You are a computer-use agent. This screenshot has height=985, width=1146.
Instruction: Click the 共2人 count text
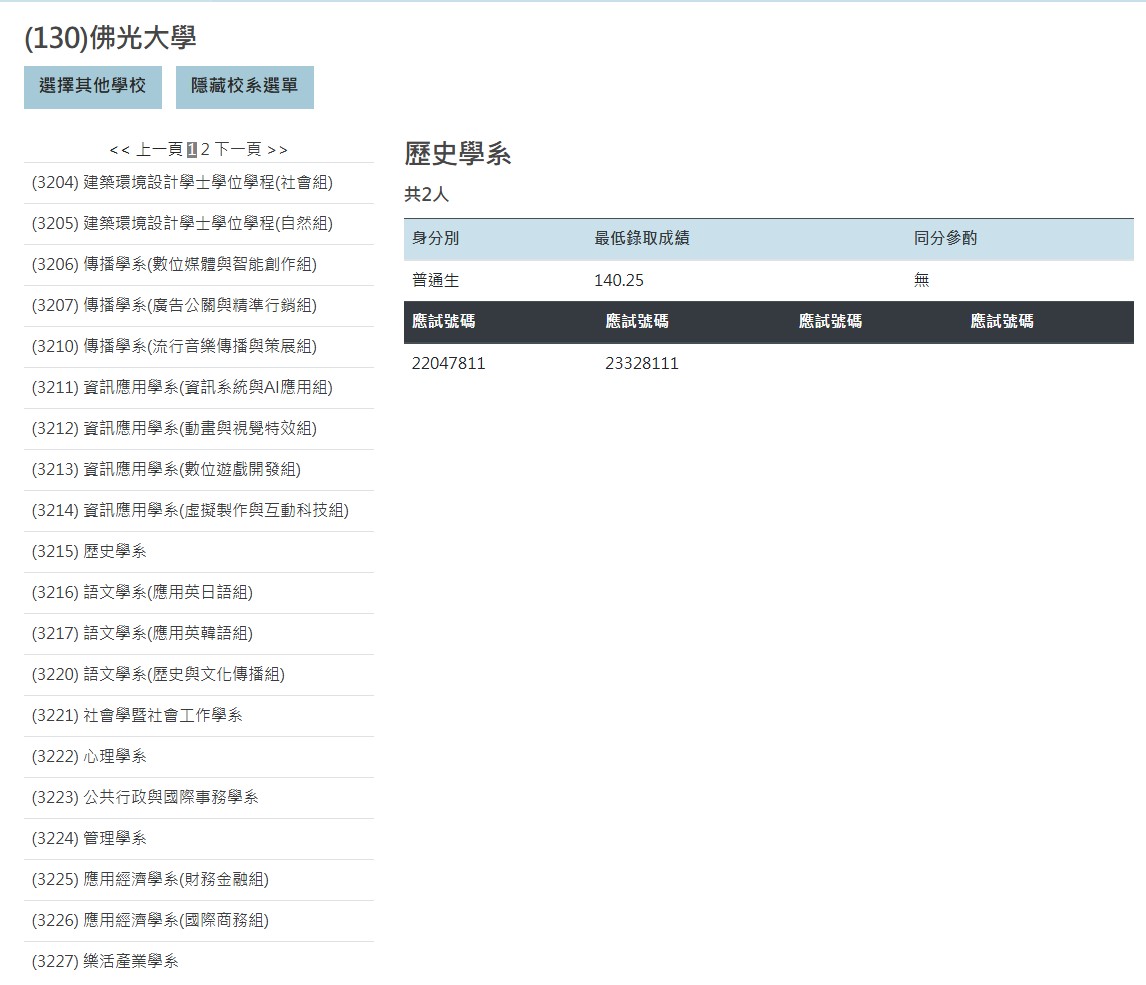(426, 194)
